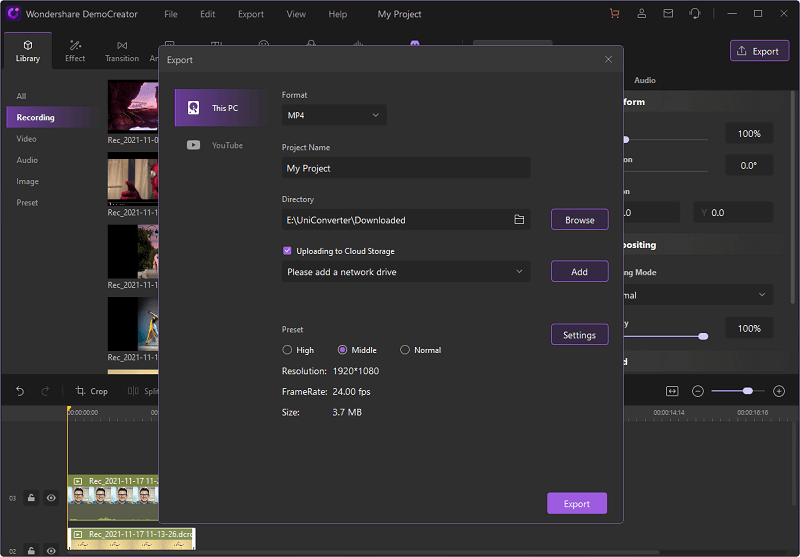The width and height of the screenshot is (800, 557).
Task: Select This PC export destination
Action: coord(221,108)
